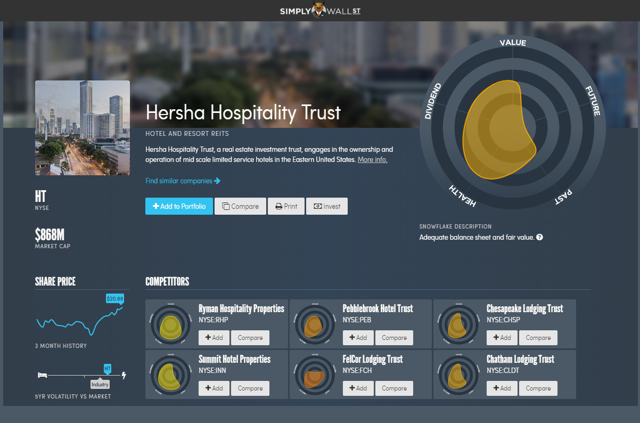Open FelCor Lodging Trust competitor link

point(373,359)
